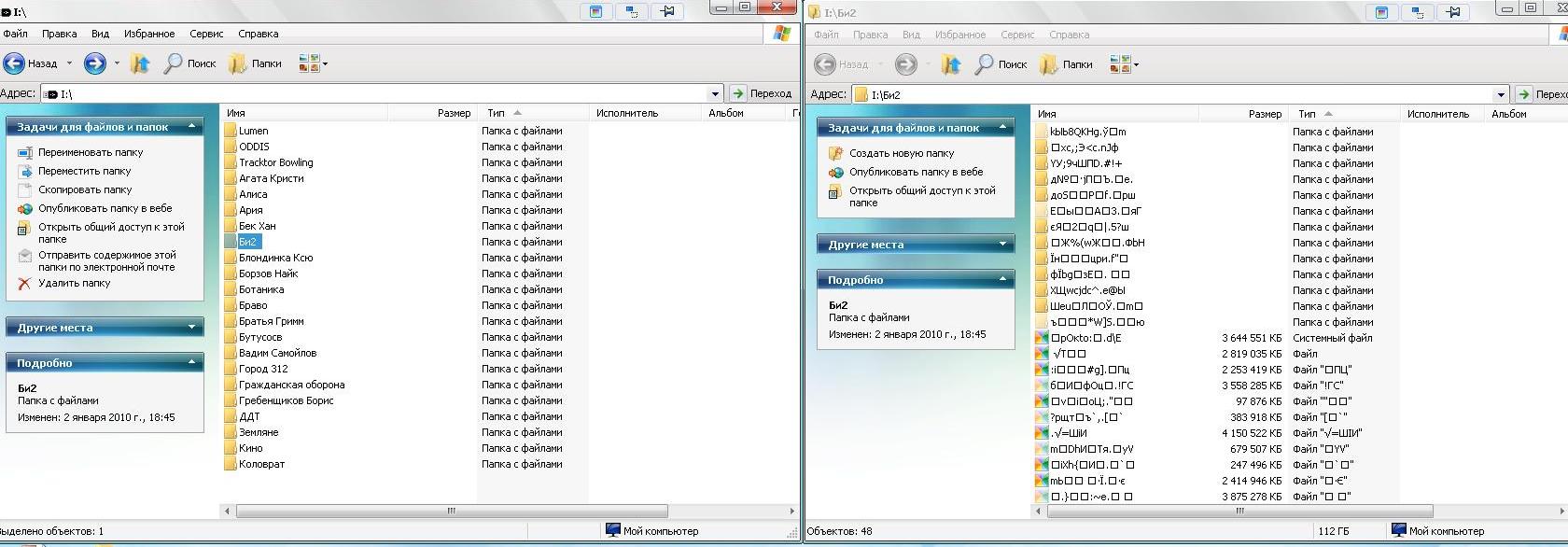Screen dimensions: 1568x547
Task: Go up one folder level in the I:\ window
Action: [x=140, y=63]
